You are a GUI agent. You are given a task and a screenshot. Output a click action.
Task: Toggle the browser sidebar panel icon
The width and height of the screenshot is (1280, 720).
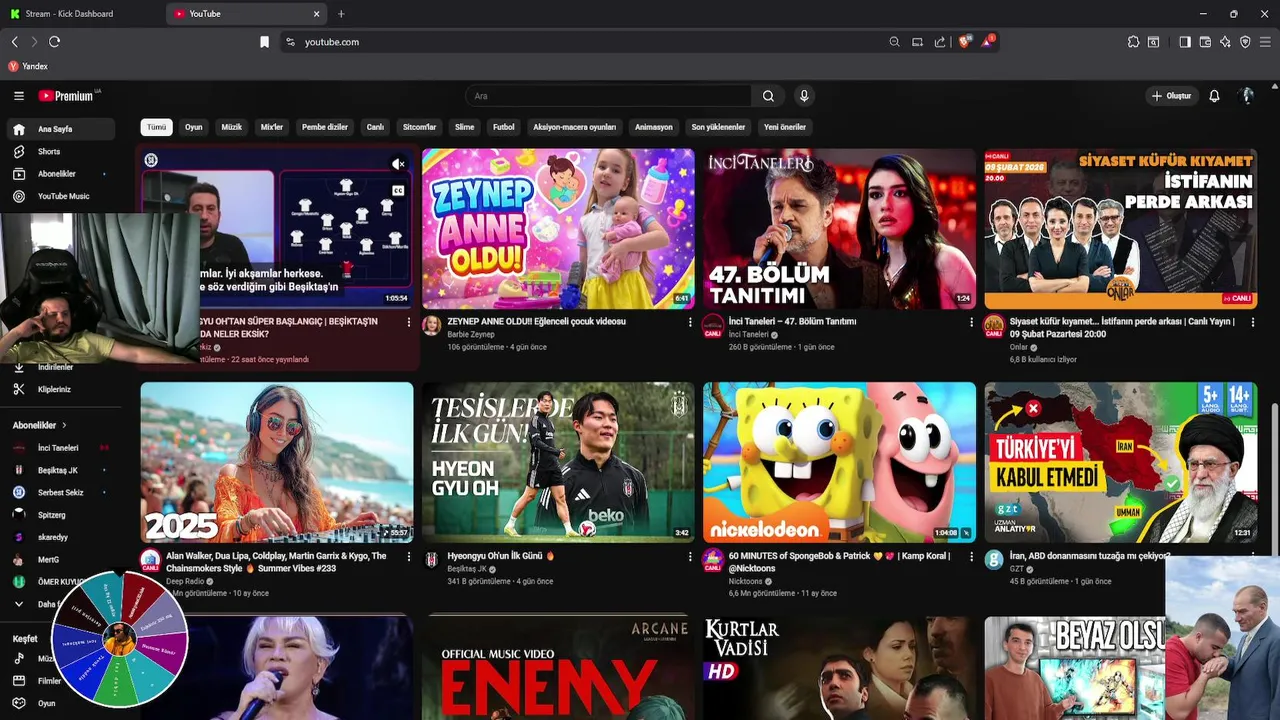coord(1184,42)
